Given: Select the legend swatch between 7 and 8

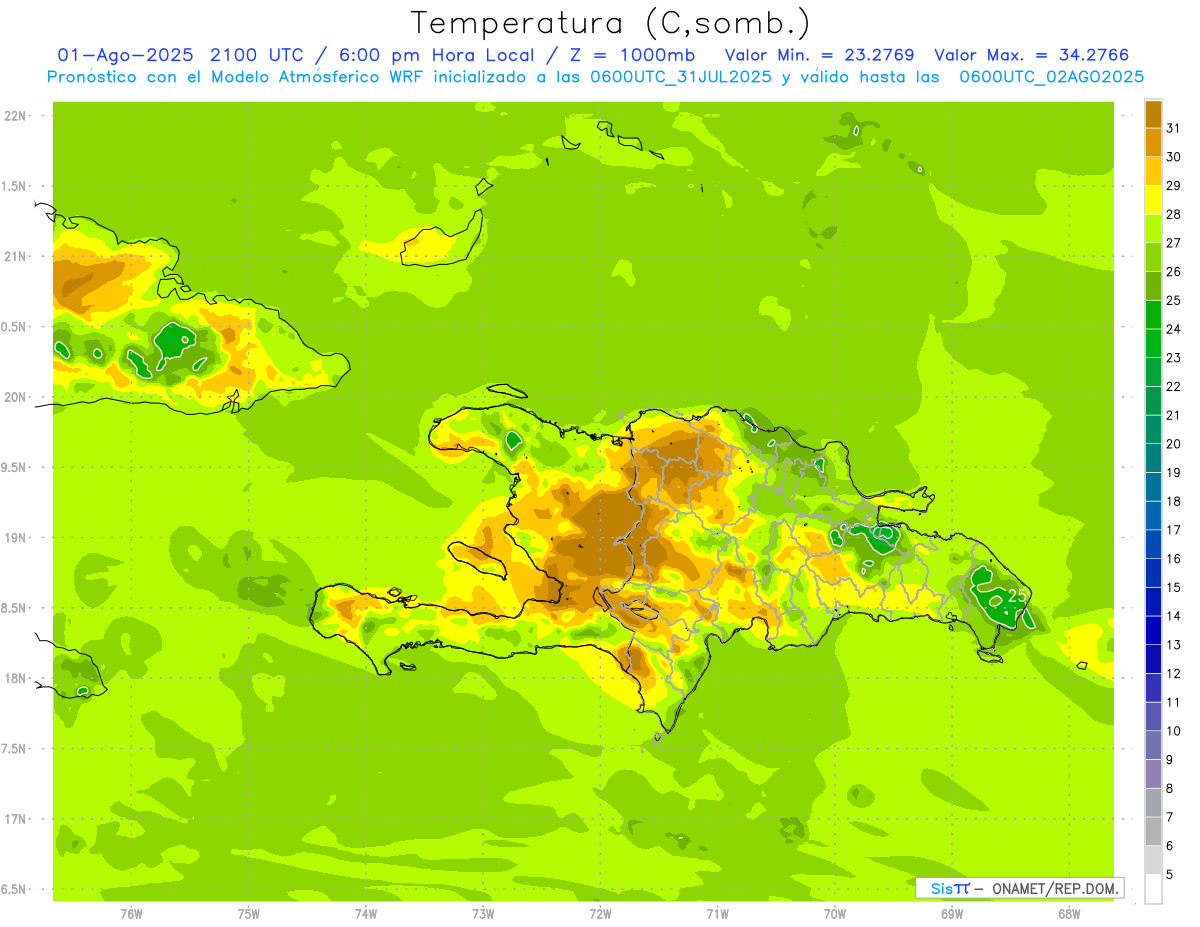Looking at the screenshot, I should [1153, 802].
